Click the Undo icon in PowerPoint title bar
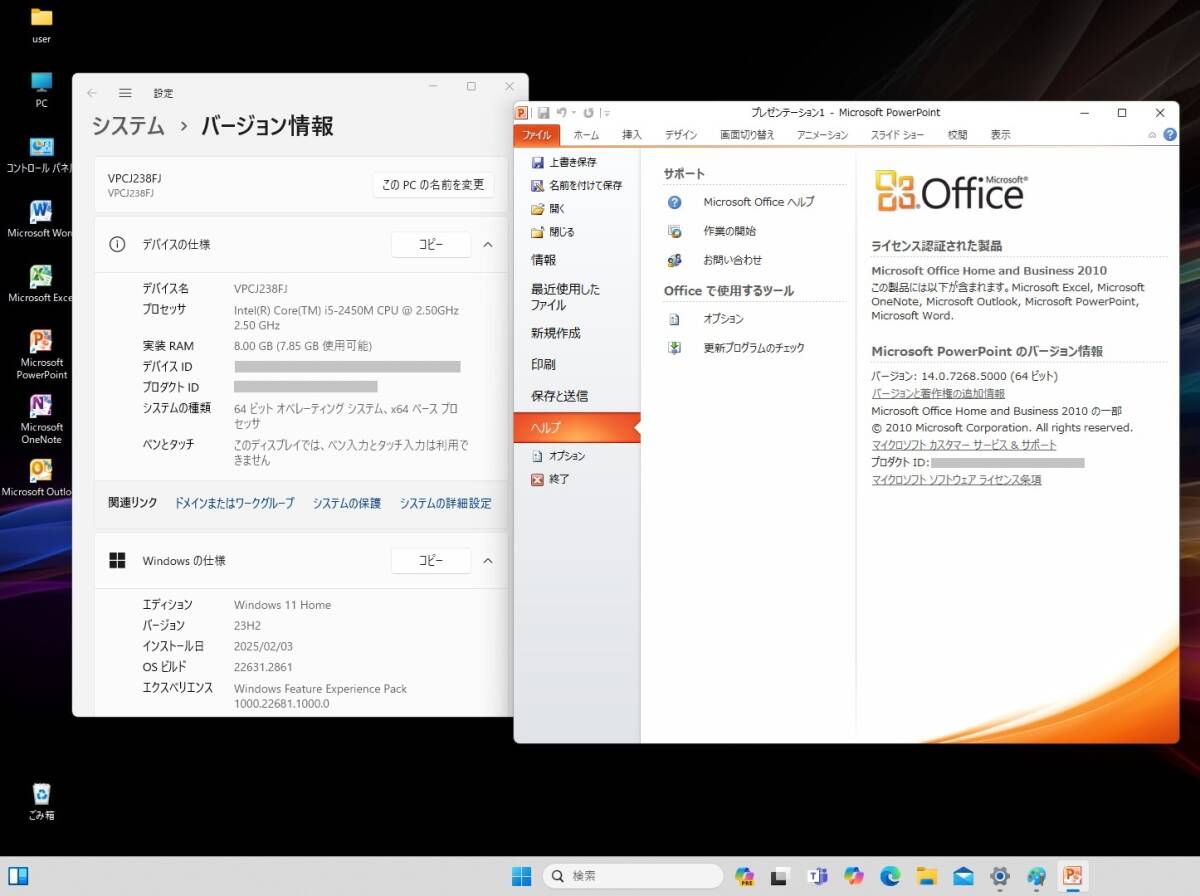 [x=561, y=113]
